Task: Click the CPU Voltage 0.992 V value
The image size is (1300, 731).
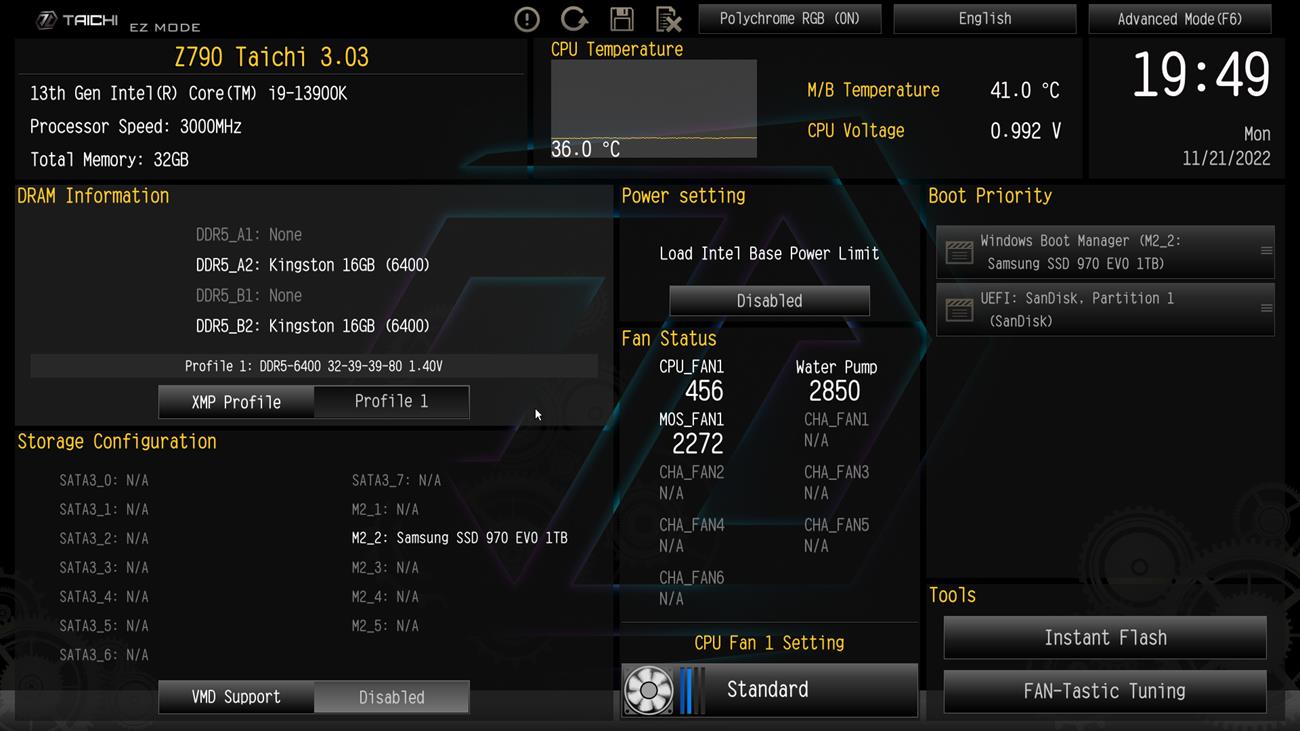Action: [1025, 131]
